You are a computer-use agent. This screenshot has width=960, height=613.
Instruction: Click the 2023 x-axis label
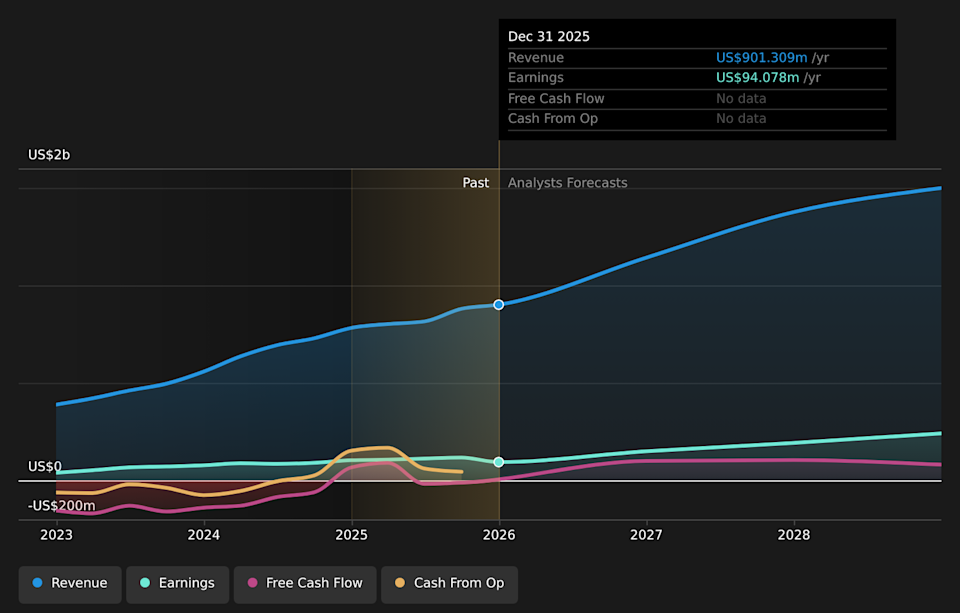tap(56, 535)
